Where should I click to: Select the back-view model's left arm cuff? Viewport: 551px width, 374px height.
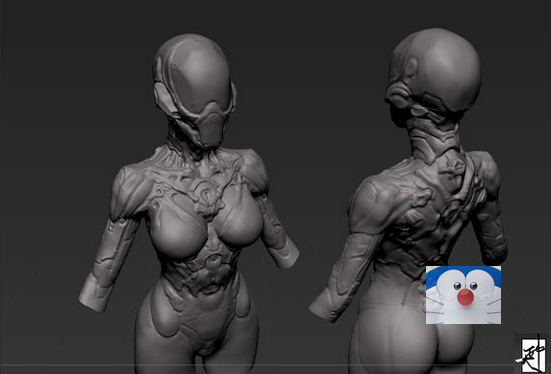tap(325, 306)
